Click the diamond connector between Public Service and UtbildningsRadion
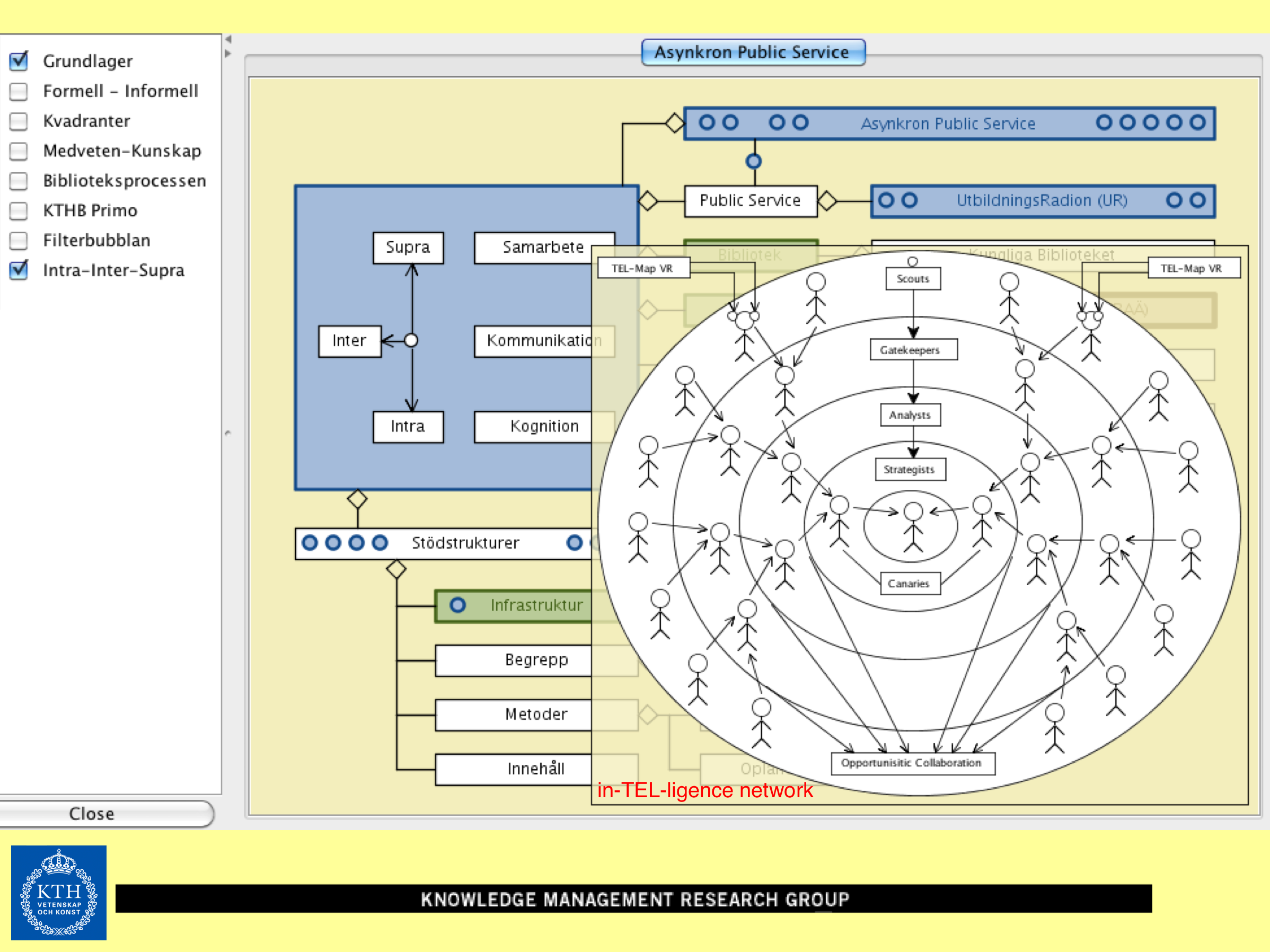 (x=827, y=201)
